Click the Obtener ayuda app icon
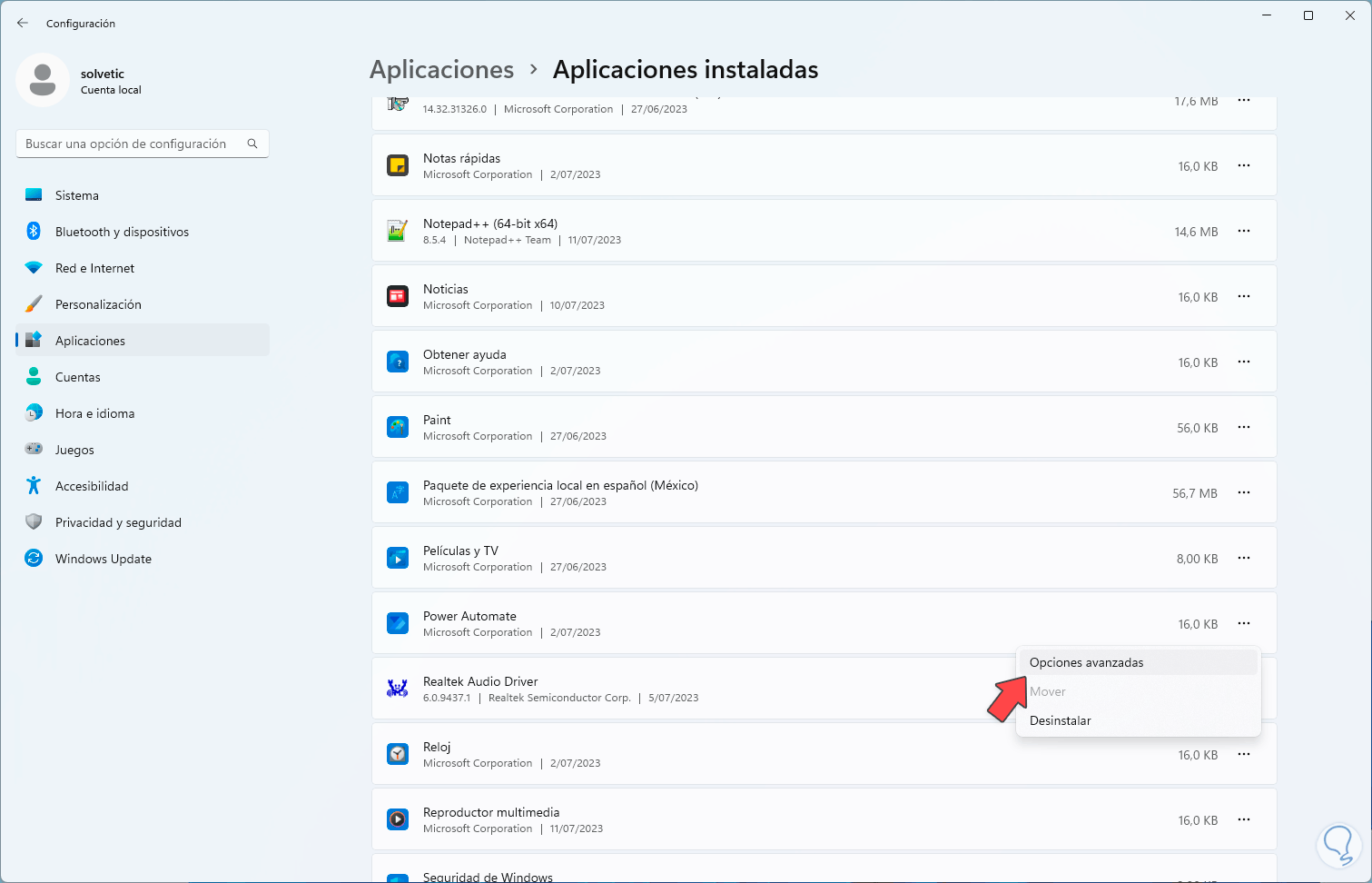 [x=398, y=362]
